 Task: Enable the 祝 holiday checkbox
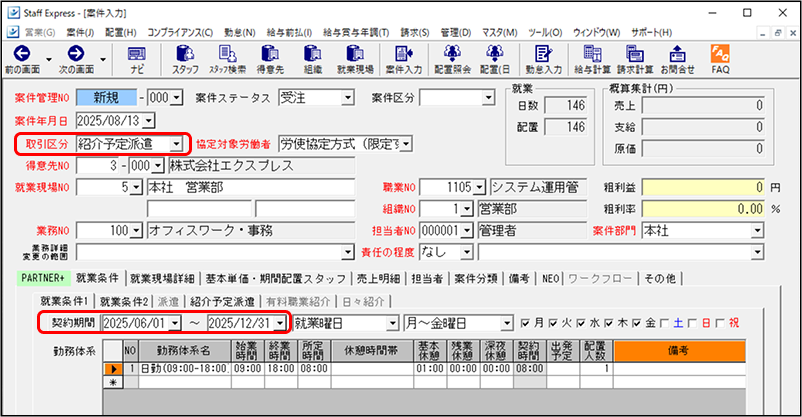720,323
